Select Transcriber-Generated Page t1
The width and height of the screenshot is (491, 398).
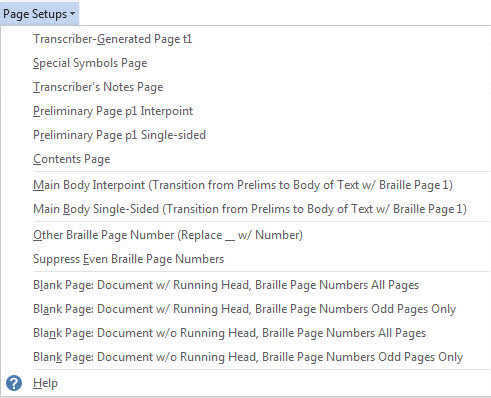113,39
